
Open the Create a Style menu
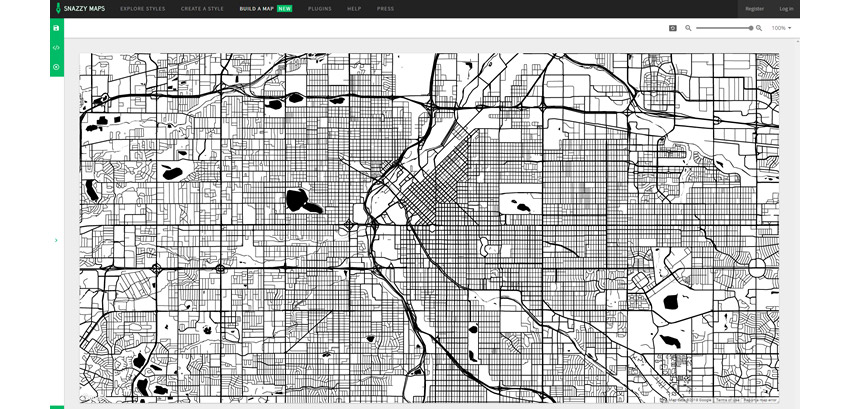203,8
